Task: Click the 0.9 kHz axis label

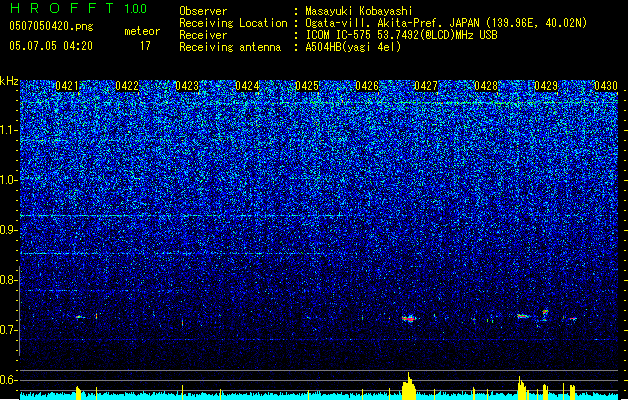Action: tap(9, 230)
